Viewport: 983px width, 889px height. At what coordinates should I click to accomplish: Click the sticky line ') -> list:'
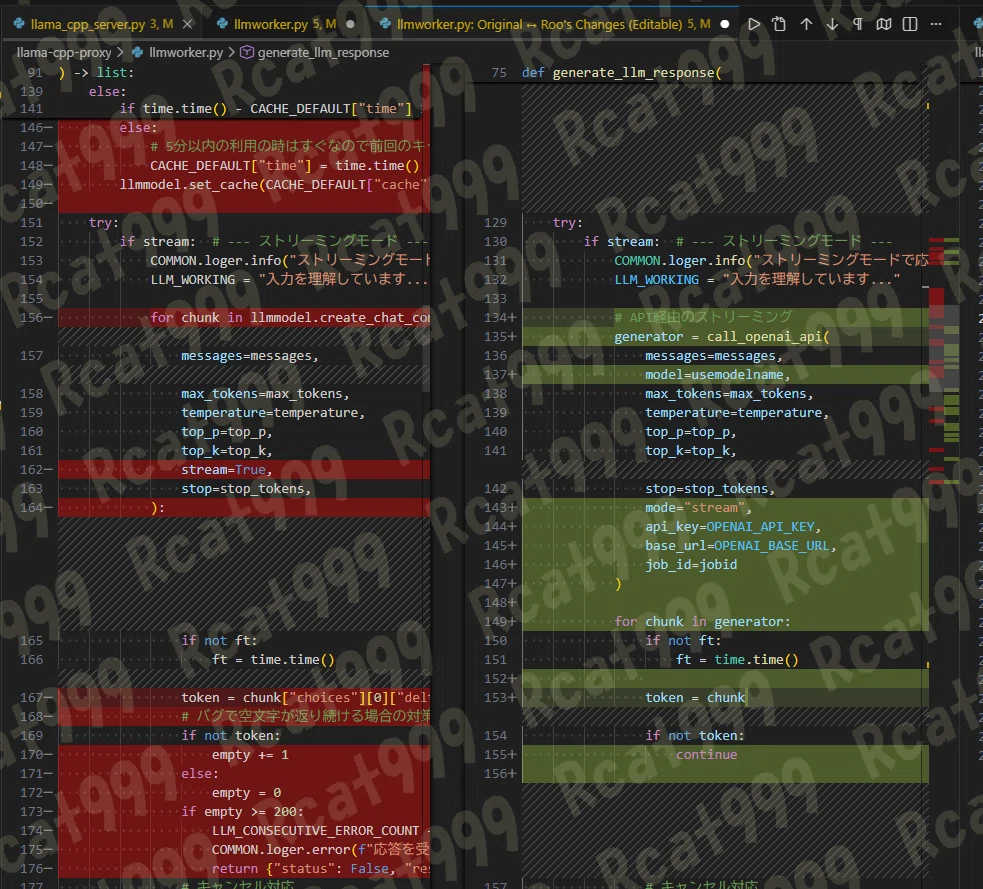pos(97,73)
